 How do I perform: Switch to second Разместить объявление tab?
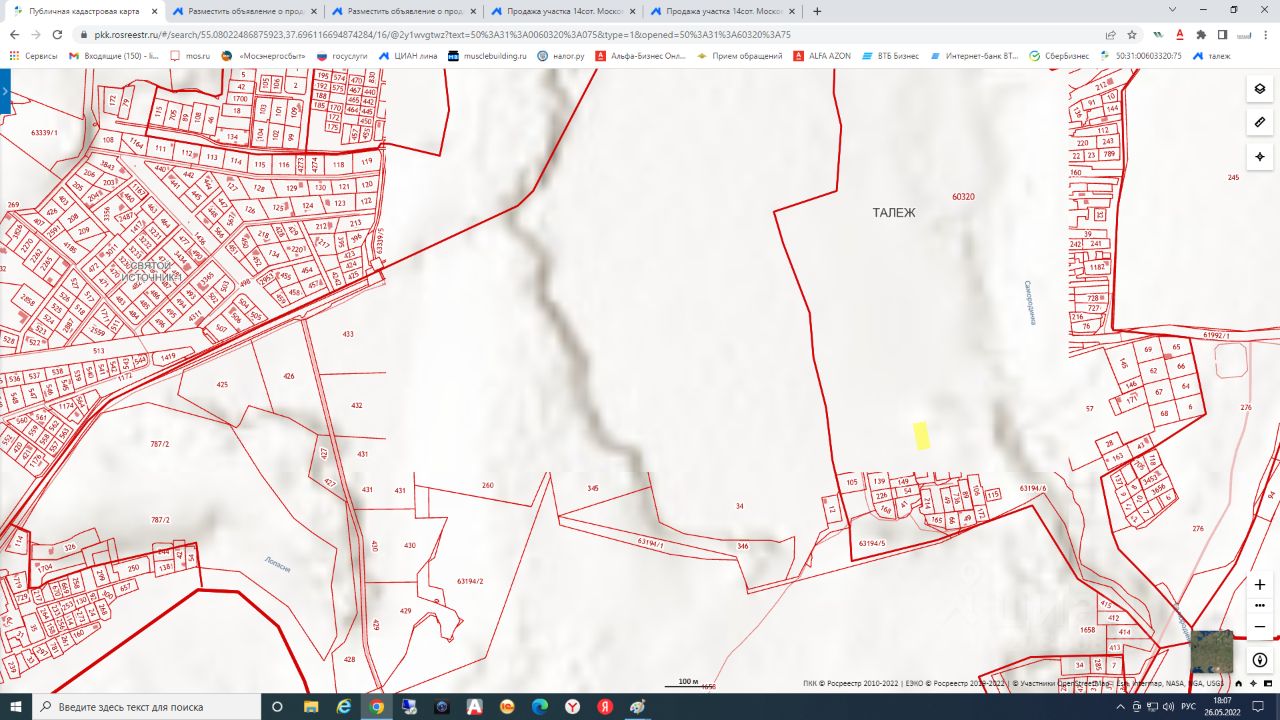[405, 11]
